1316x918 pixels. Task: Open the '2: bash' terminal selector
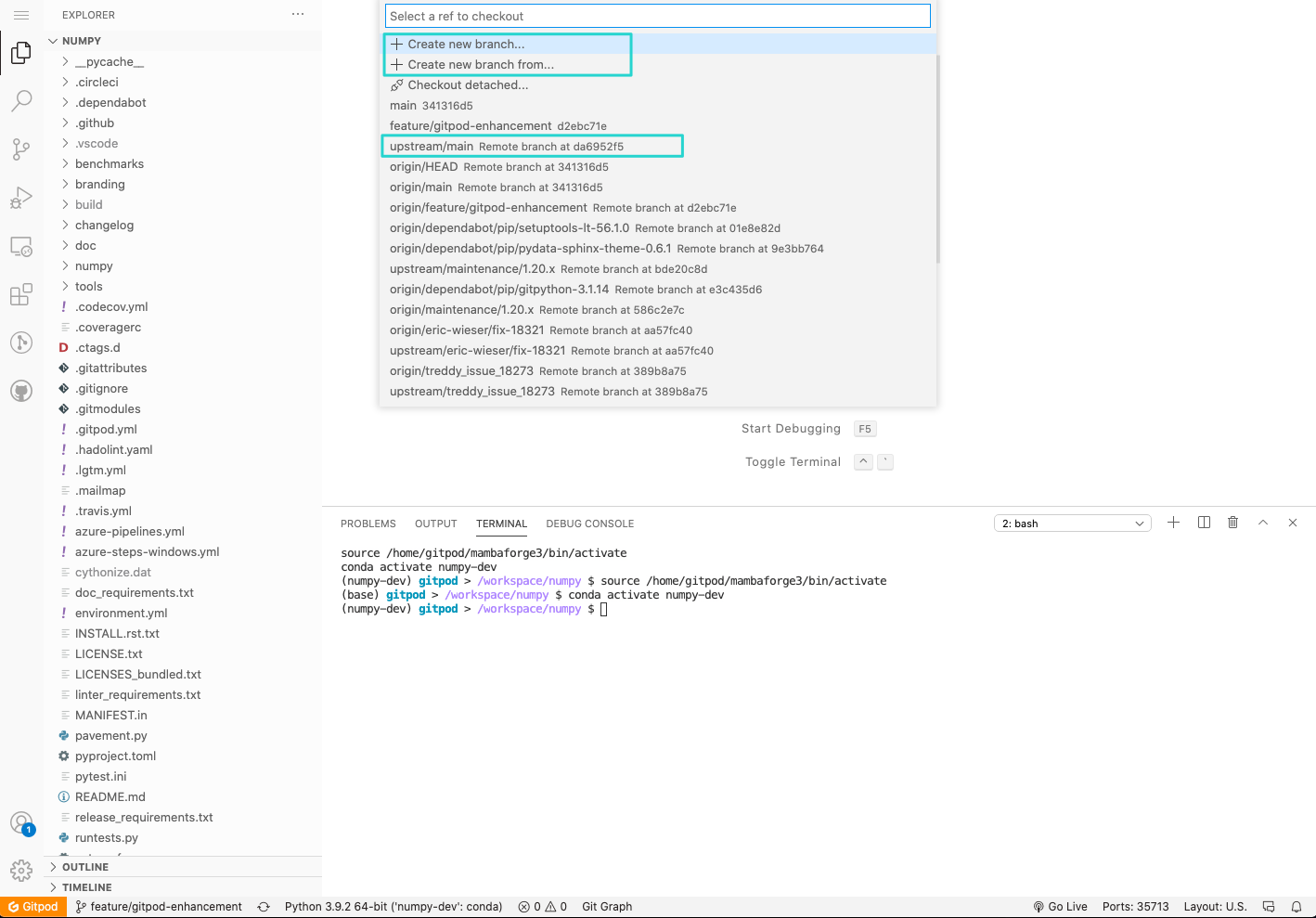(x=1072, y=523)
